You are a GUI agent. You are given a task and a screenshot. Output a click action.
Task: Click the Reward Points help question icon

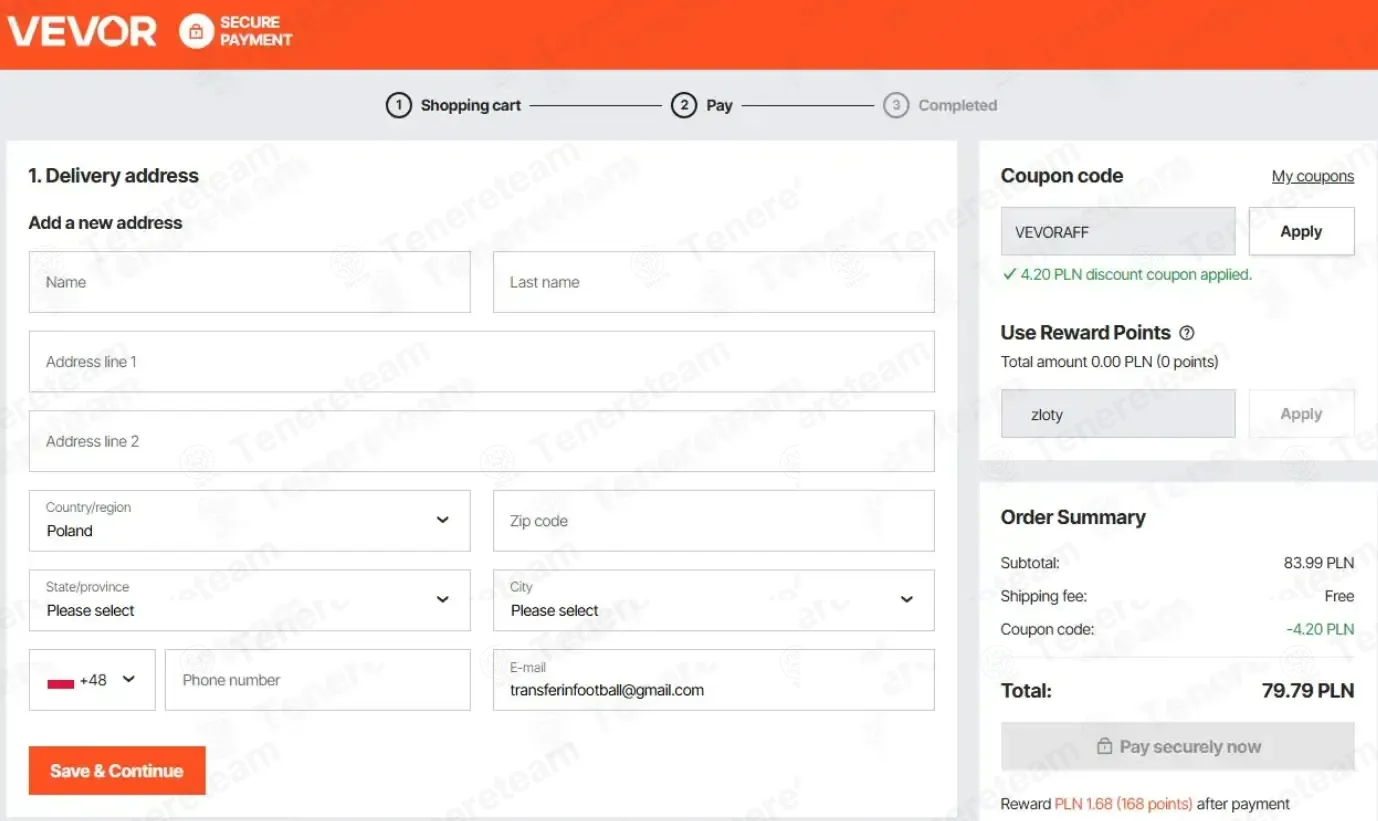pos(1187,333)
